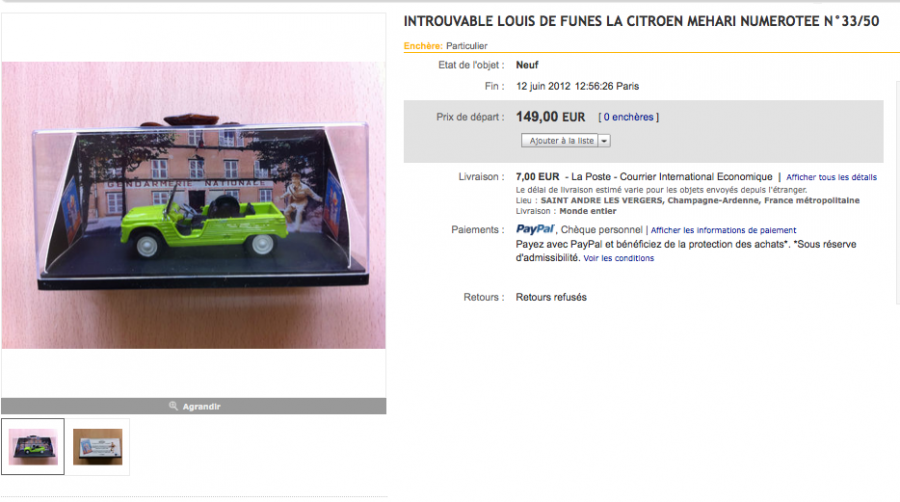
Task: Click the Agrandir bar to enlarge photo
Action: 193,406
